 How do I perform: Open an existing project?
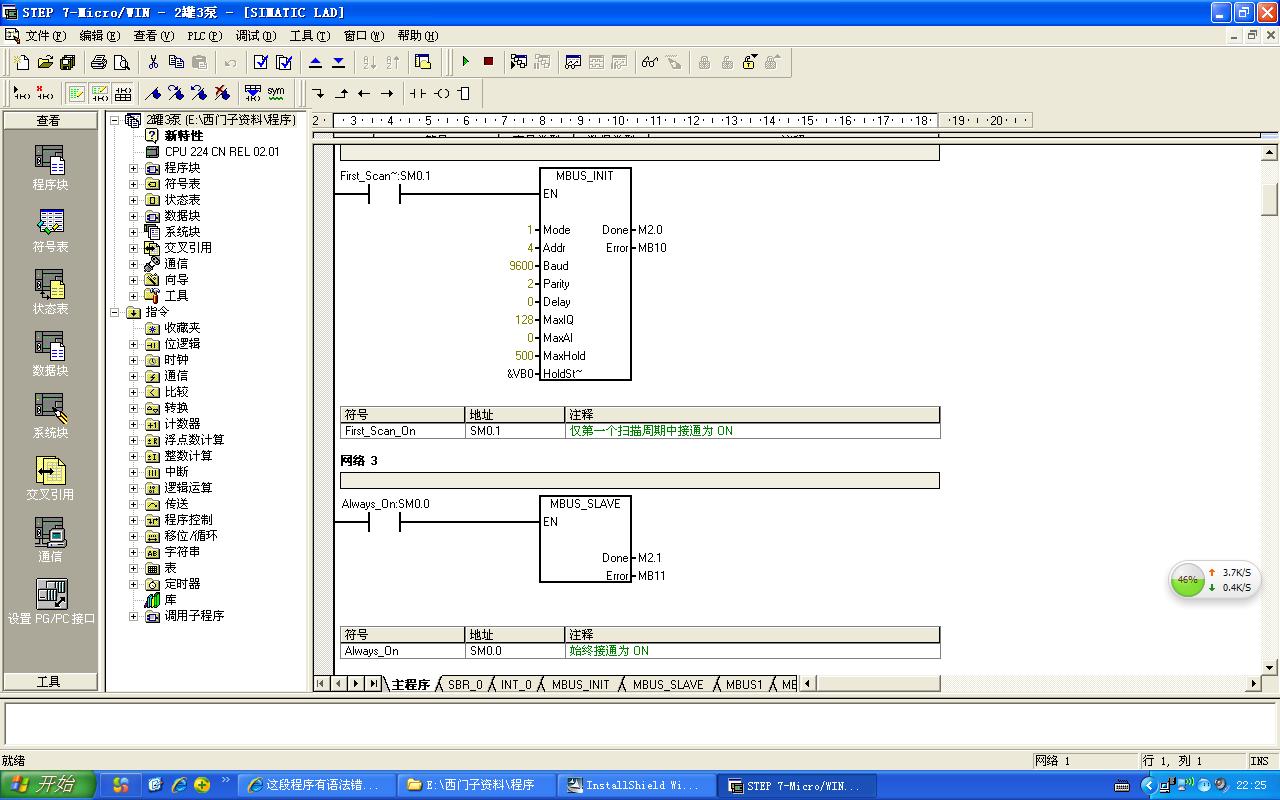tap(45, 62)
